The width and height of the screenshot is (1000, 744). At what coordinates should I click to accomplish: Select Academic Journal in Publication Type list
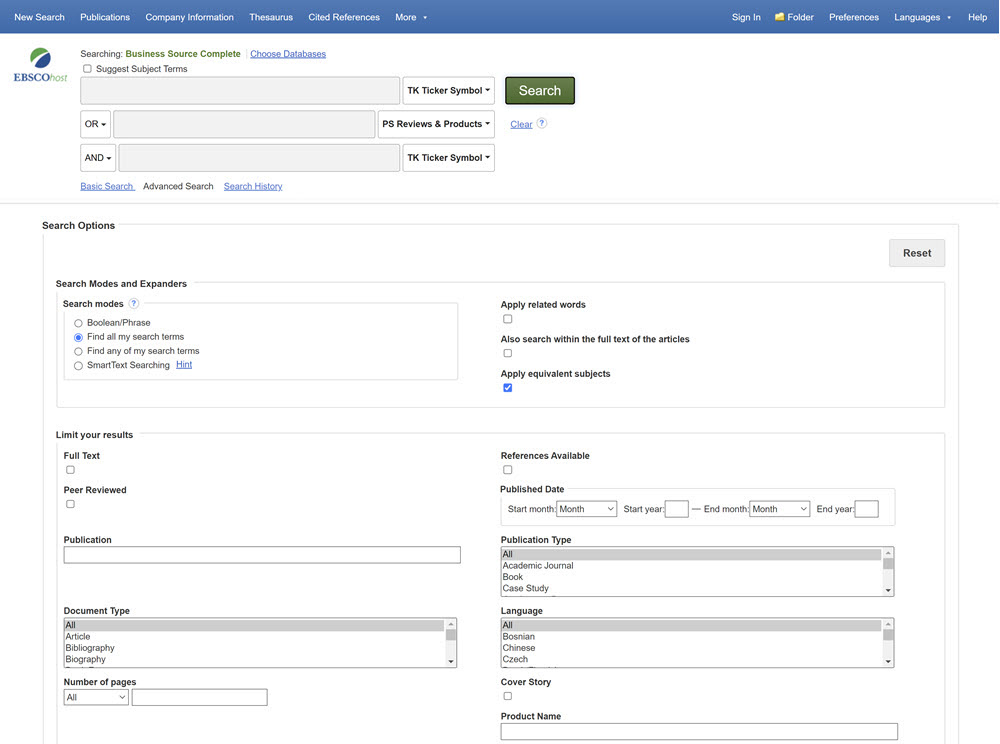[x=538, y=566]
